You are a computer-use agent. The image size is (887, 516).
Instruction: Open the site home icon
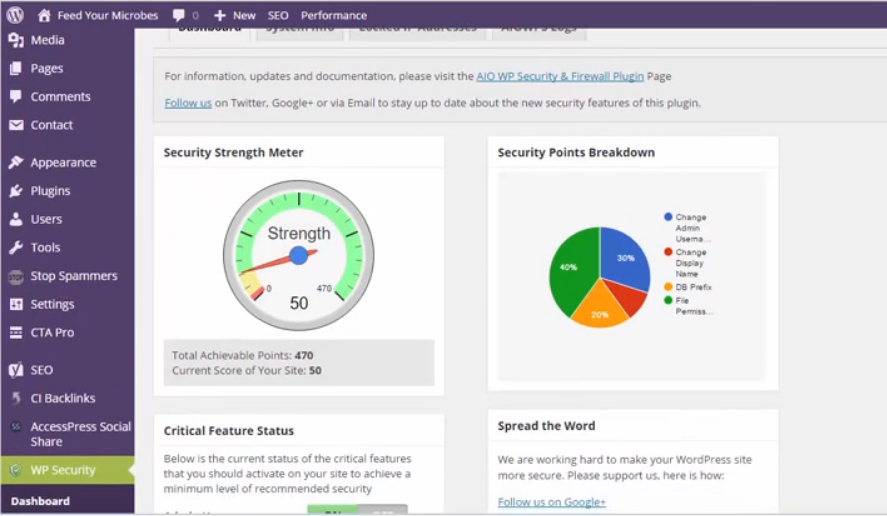pyautogui.click(x=44, y=15)
